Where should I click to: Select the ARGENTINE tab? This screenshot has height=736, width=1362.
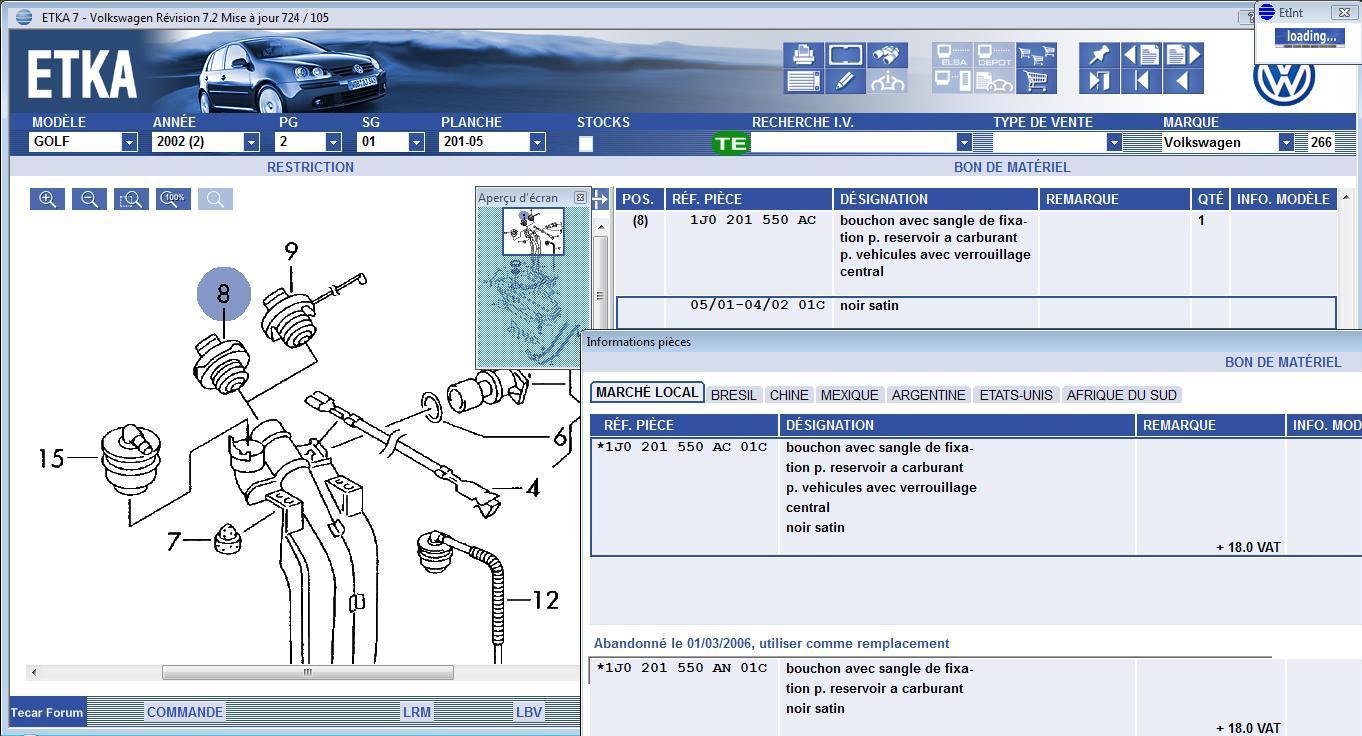point(929,395)
